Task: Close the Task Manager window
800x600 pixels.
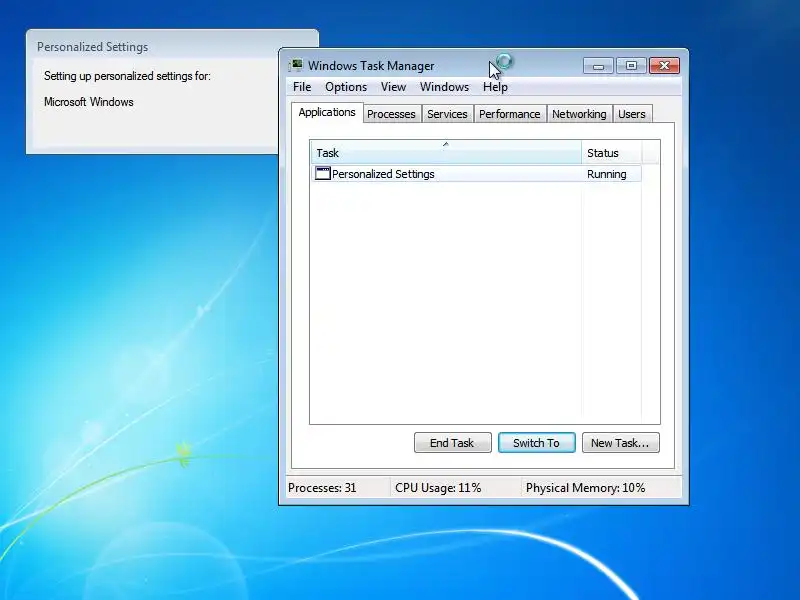Action: tap(664, 66)
